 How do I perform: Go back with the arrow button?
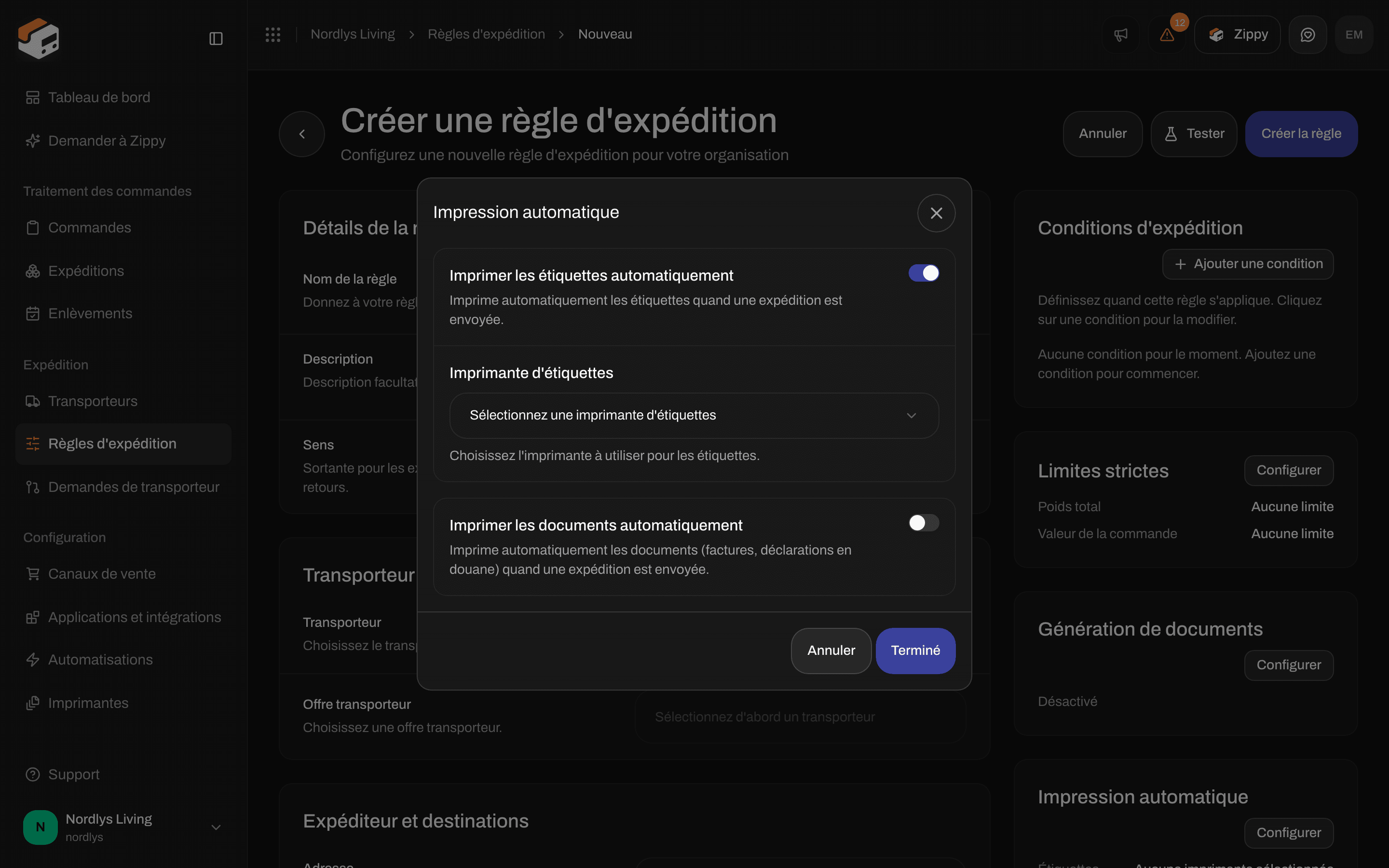click(x=302, y=134)
